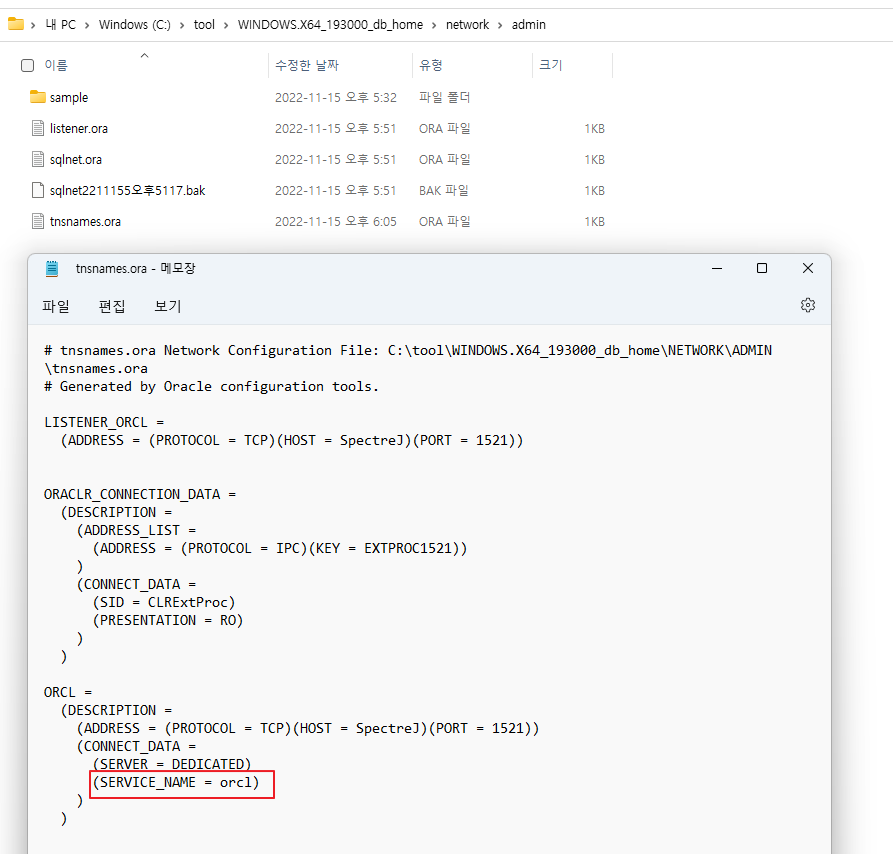The width and height of the screenshot is (893, 854).
Task: Open the sample folder icon
Action: point(38,97)
